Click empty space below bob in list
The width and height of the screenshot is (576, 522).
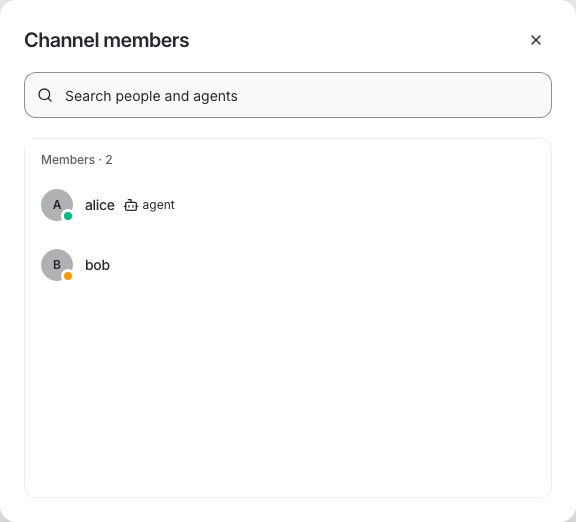click(288, 386)
